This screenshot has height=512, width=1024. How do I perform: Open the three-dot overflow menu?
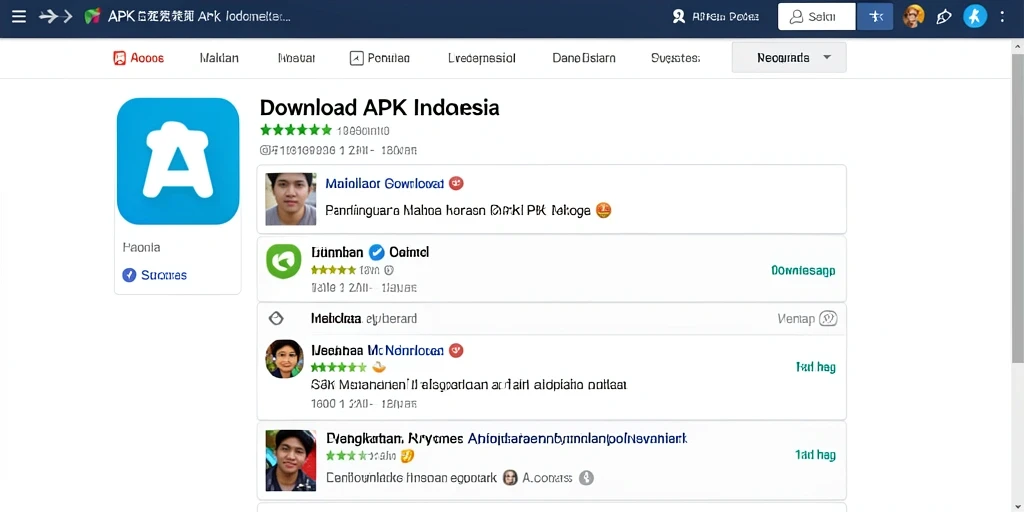pyautogui.click(x=1002, y=16)
